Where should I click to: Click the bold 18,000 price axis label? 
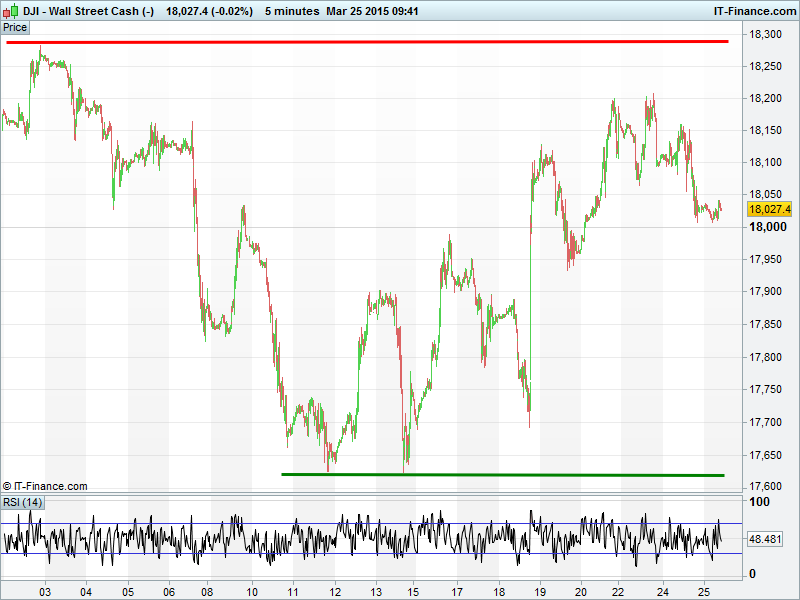[767, 227]
